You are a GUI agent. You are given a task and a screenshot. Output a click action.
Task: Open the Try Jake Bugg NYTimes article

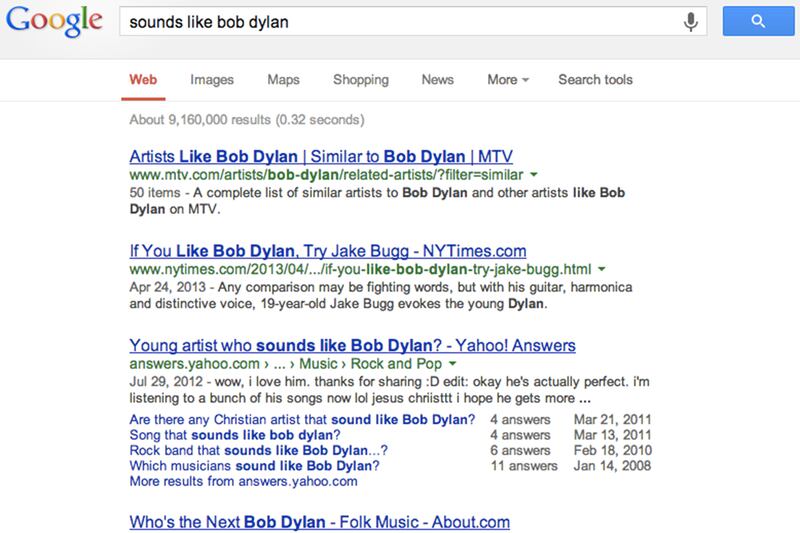click(328, 251)
